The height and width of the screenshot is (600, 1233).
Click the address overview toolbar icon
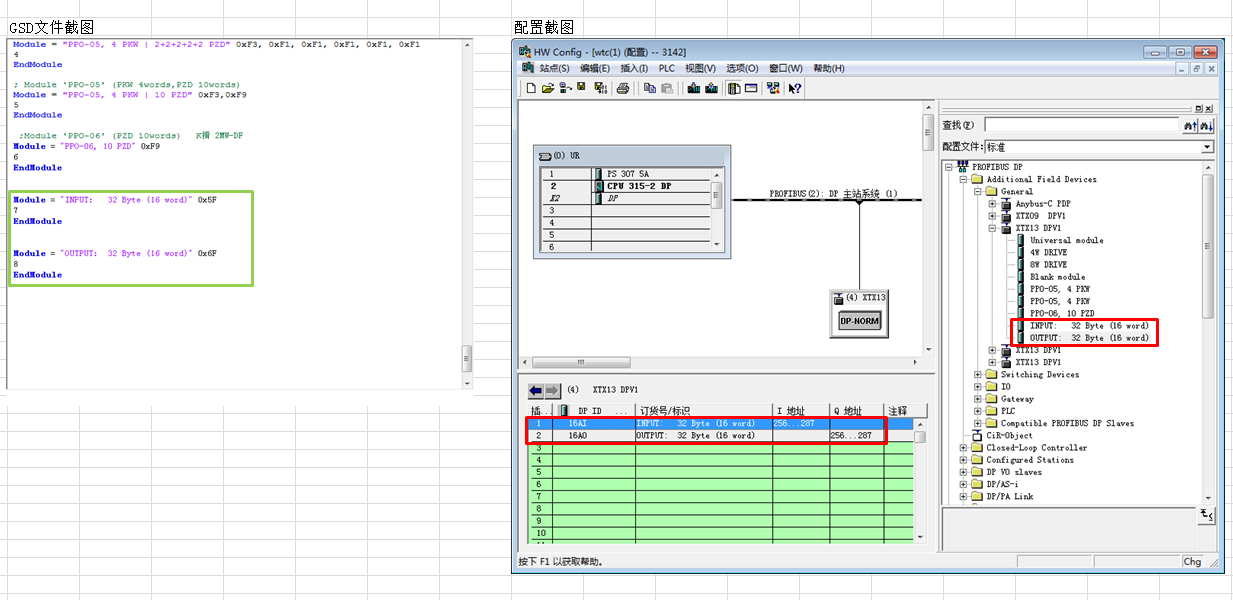coord(751,88)
